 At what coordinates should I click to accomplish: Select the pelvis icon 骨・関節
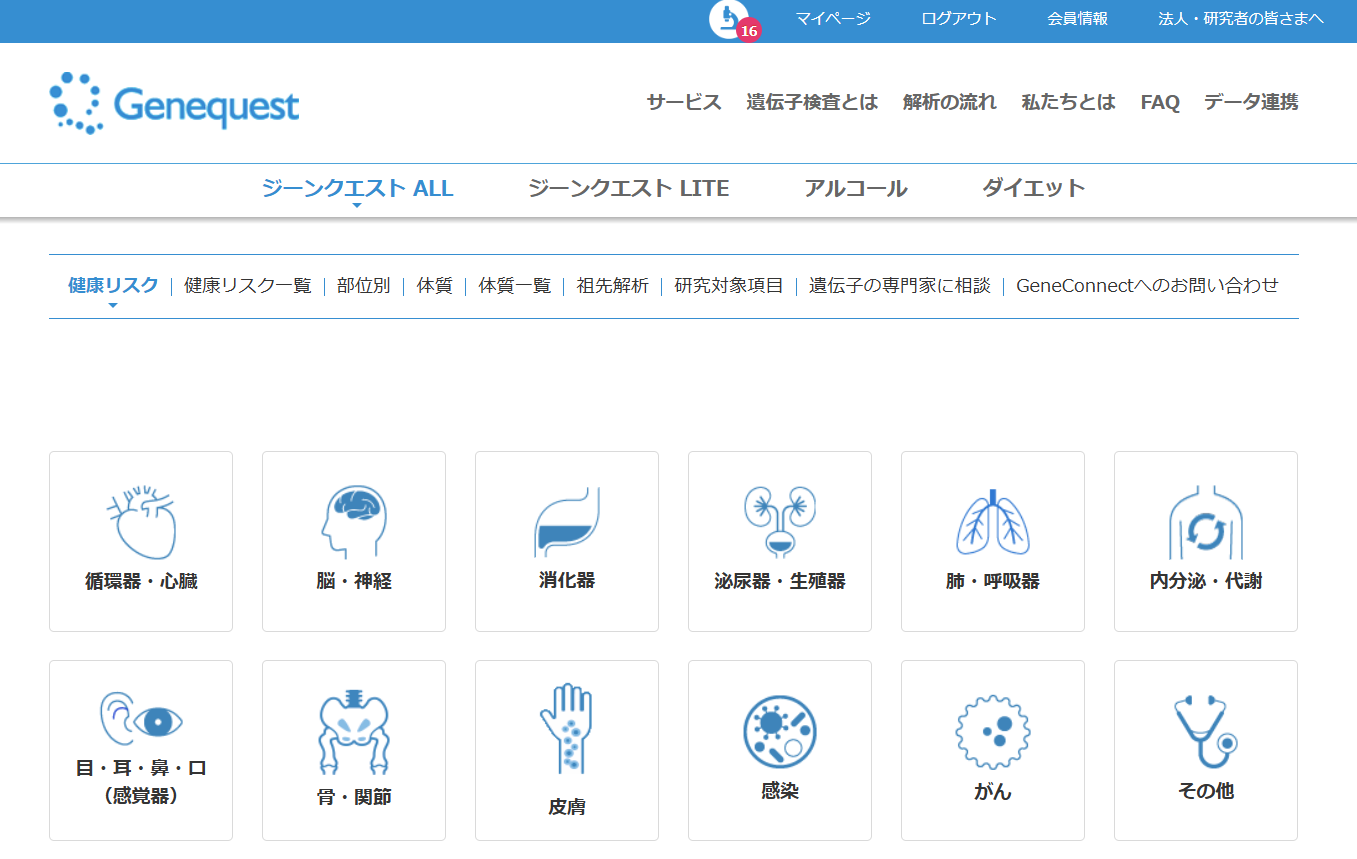coord(354,731)
